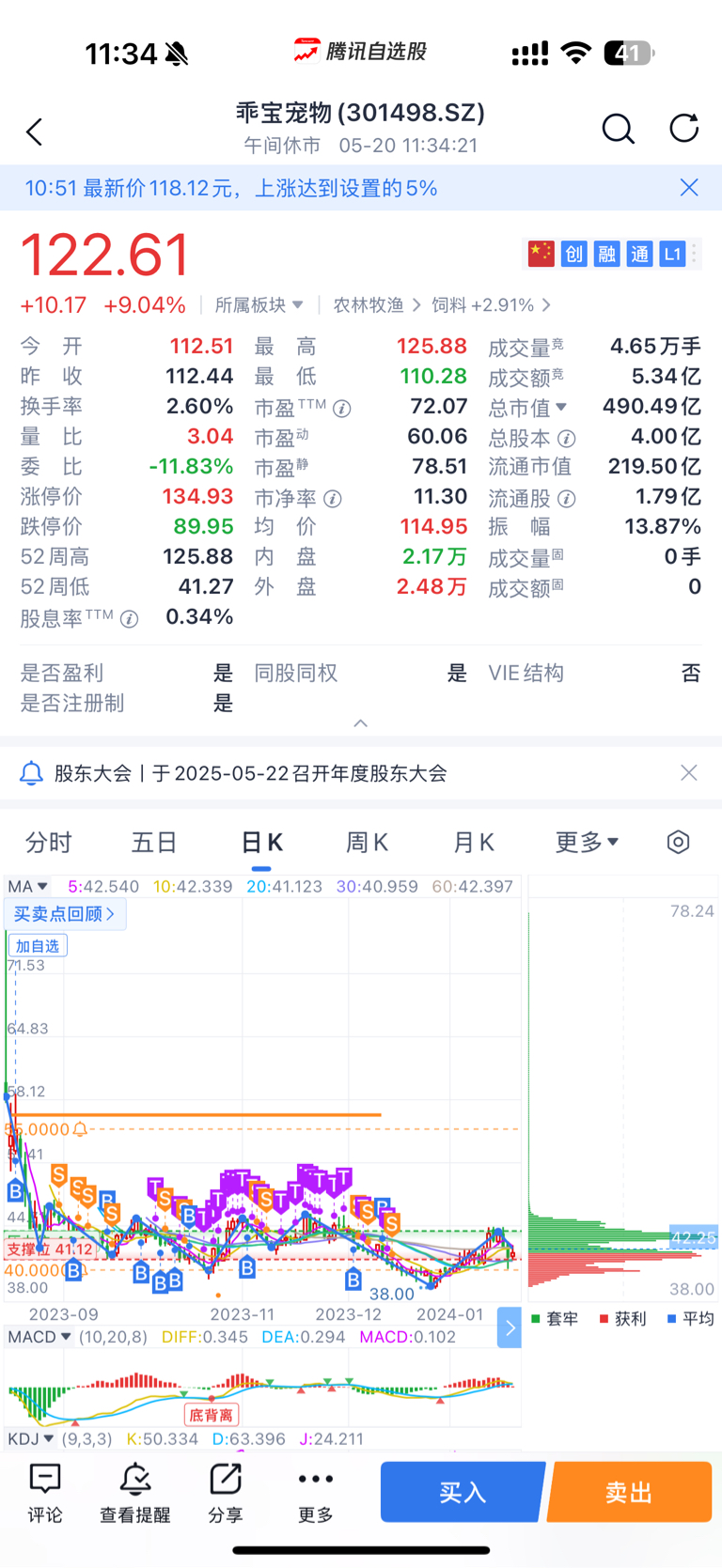
Task: Expand the 所属板块 dropdown
Action: click(259, 305)
